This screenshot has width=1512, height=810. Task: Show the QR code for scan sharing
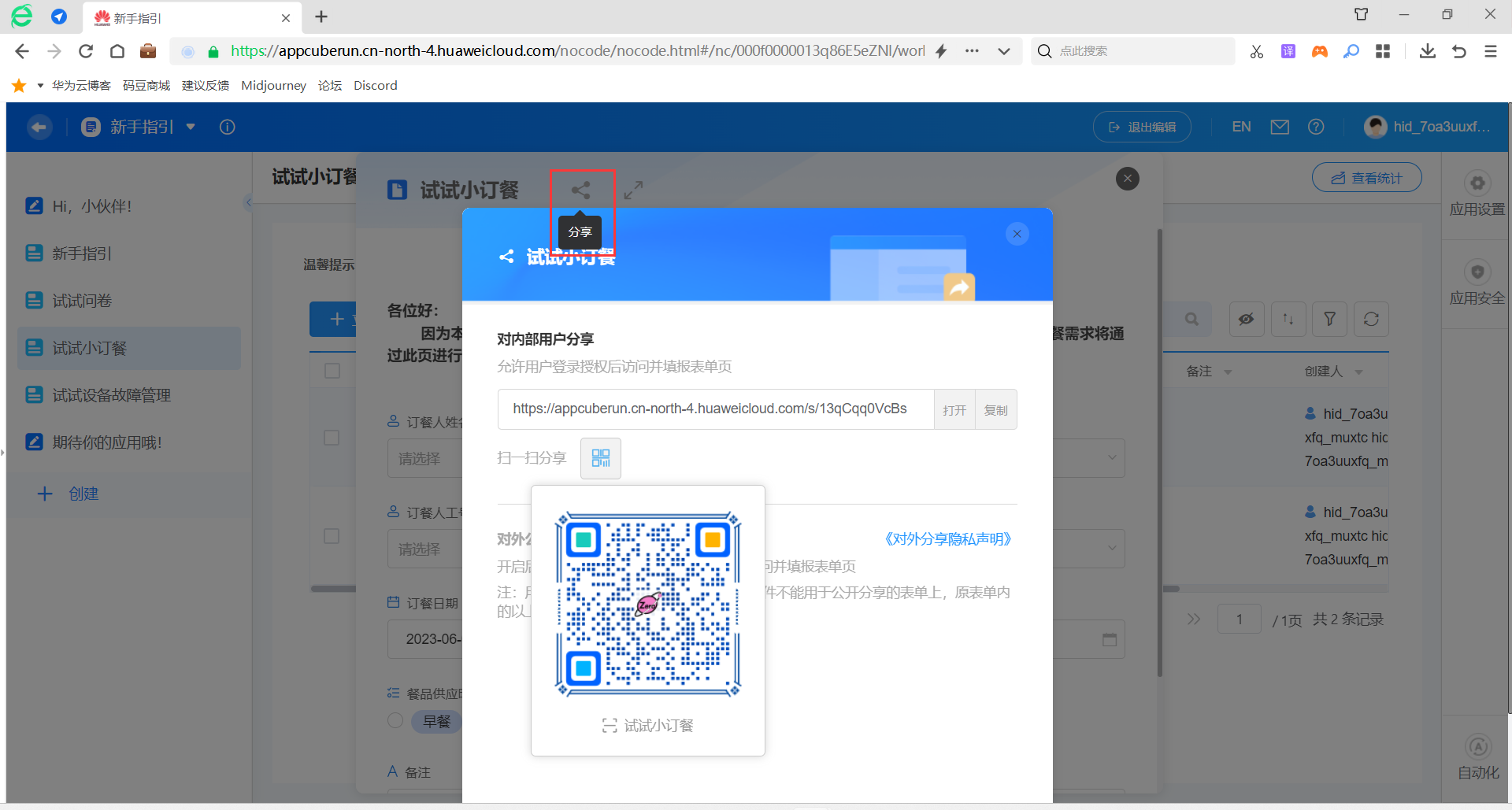point(601,458)
